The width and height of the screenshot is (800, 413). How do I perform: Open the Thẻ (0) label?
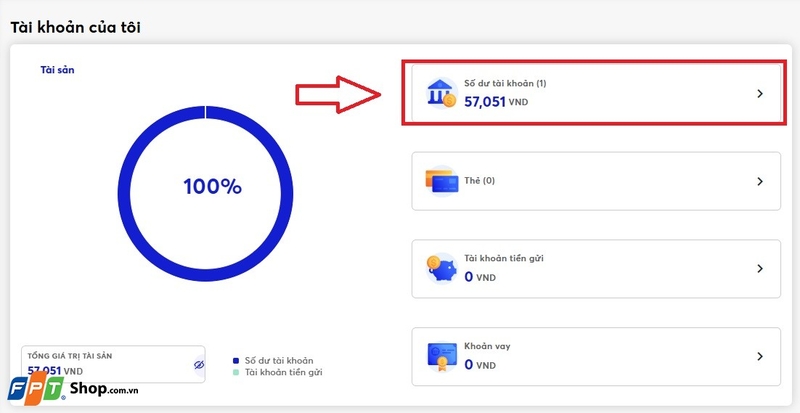pyautogui.click(x=480, y=181)
